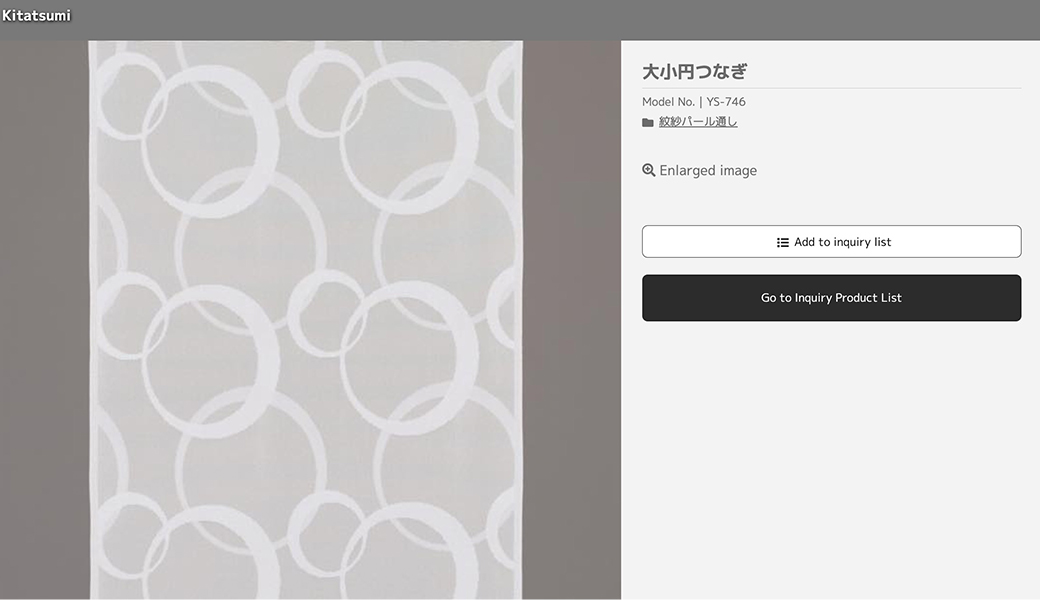Go to Inquiry Product List

831,298
